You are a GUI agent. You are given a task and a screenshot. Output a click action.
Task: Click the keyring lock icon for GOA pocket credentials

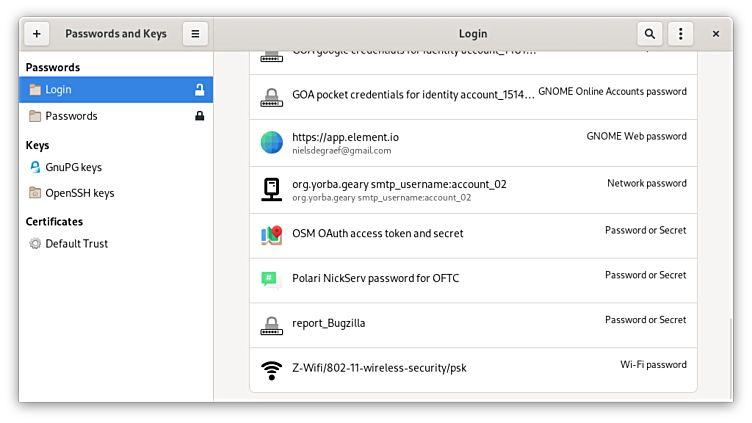[271, 97]
